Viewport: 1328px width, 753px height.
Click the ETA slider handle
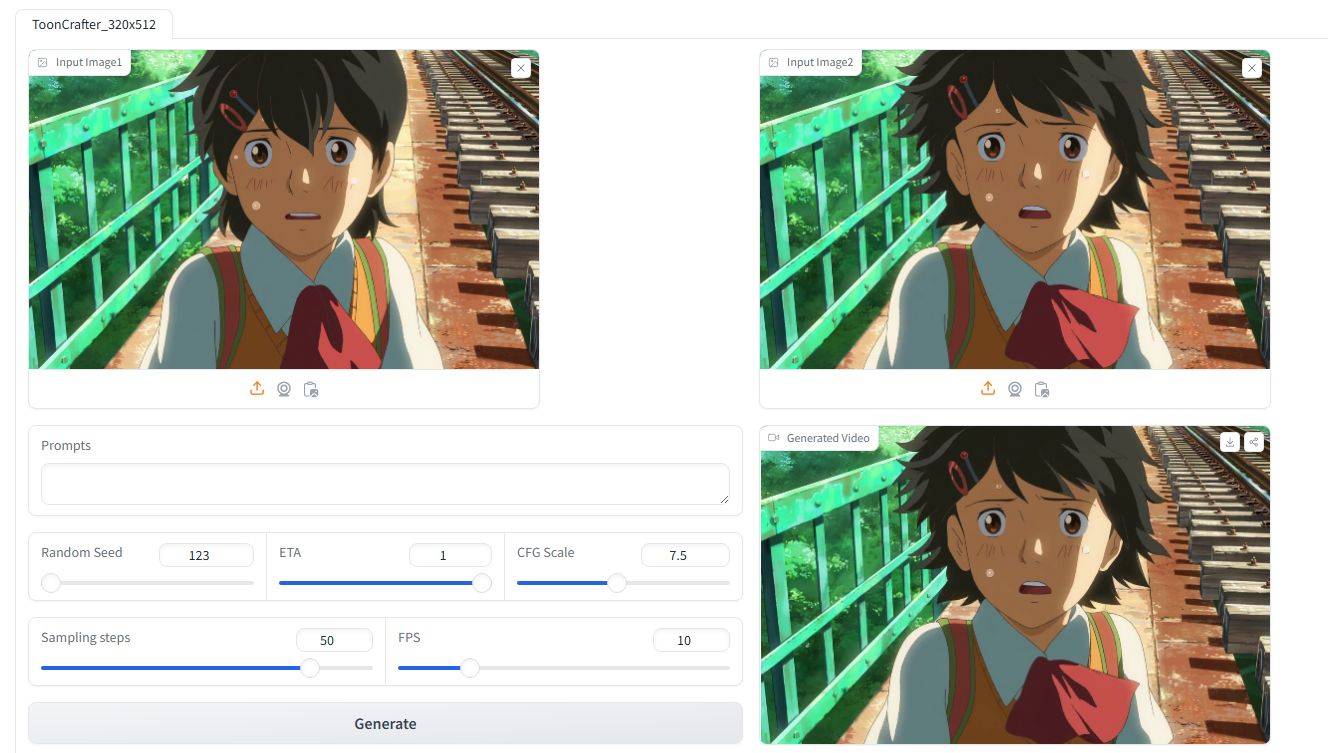coord(482,583)
